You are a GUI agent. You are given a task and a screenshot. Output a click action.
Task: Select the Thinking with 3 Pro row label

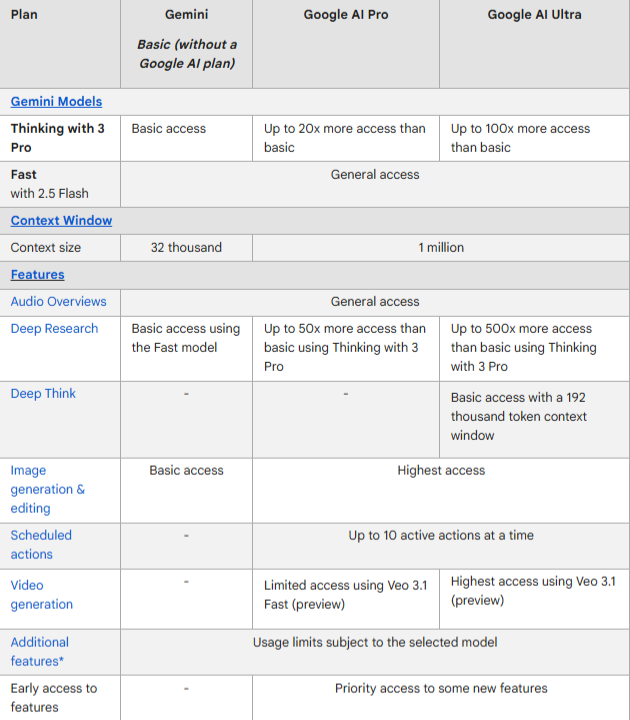coord(57,138)
